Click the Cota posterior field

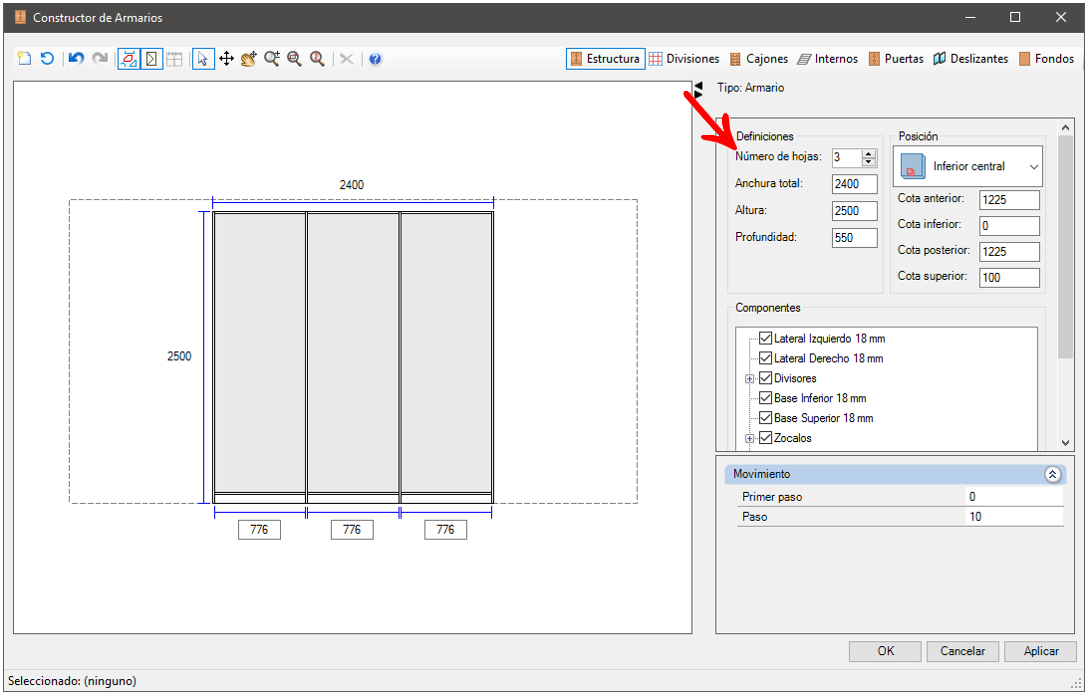1010,252
